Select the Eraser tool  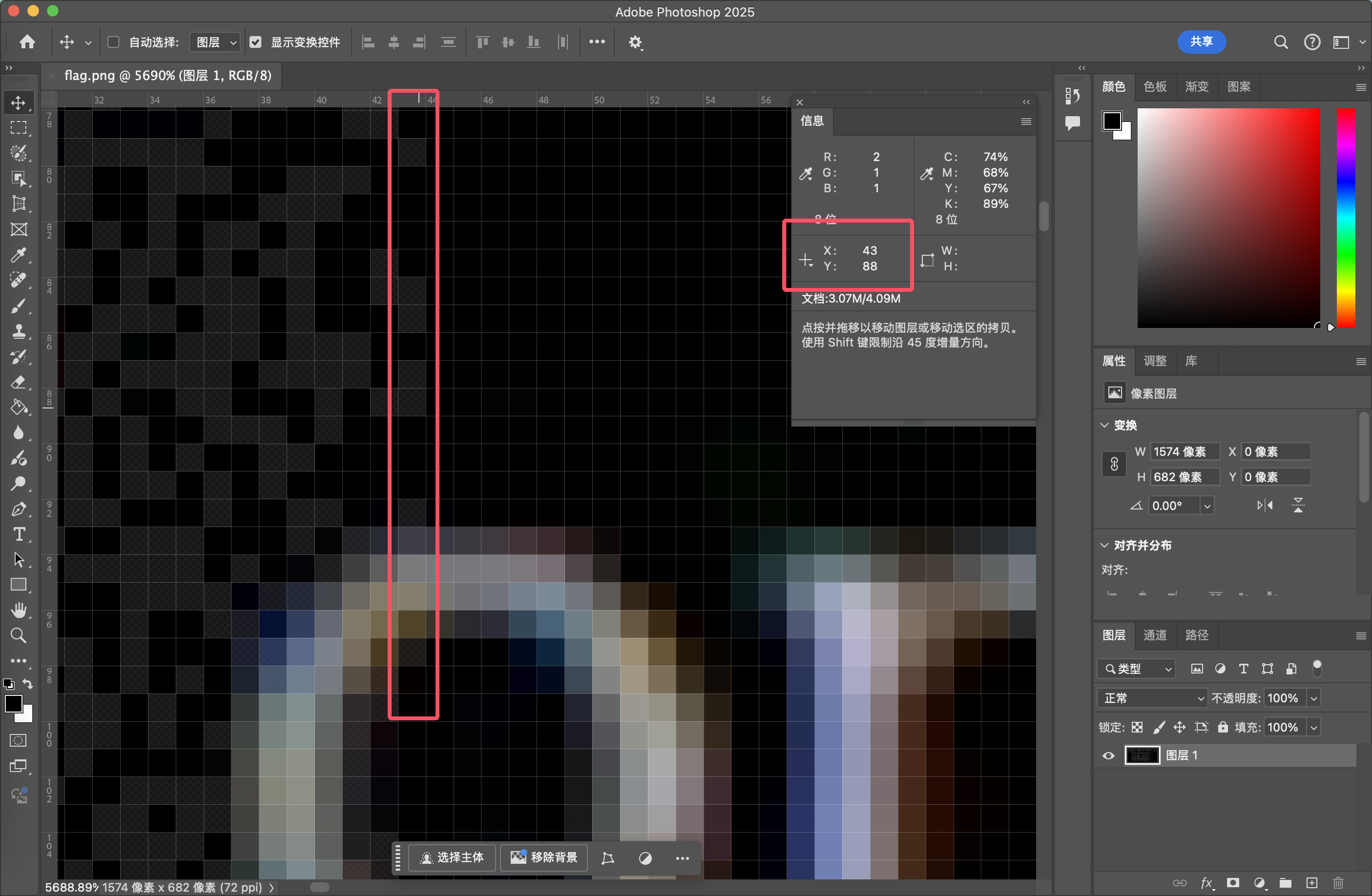click(19, 382)
